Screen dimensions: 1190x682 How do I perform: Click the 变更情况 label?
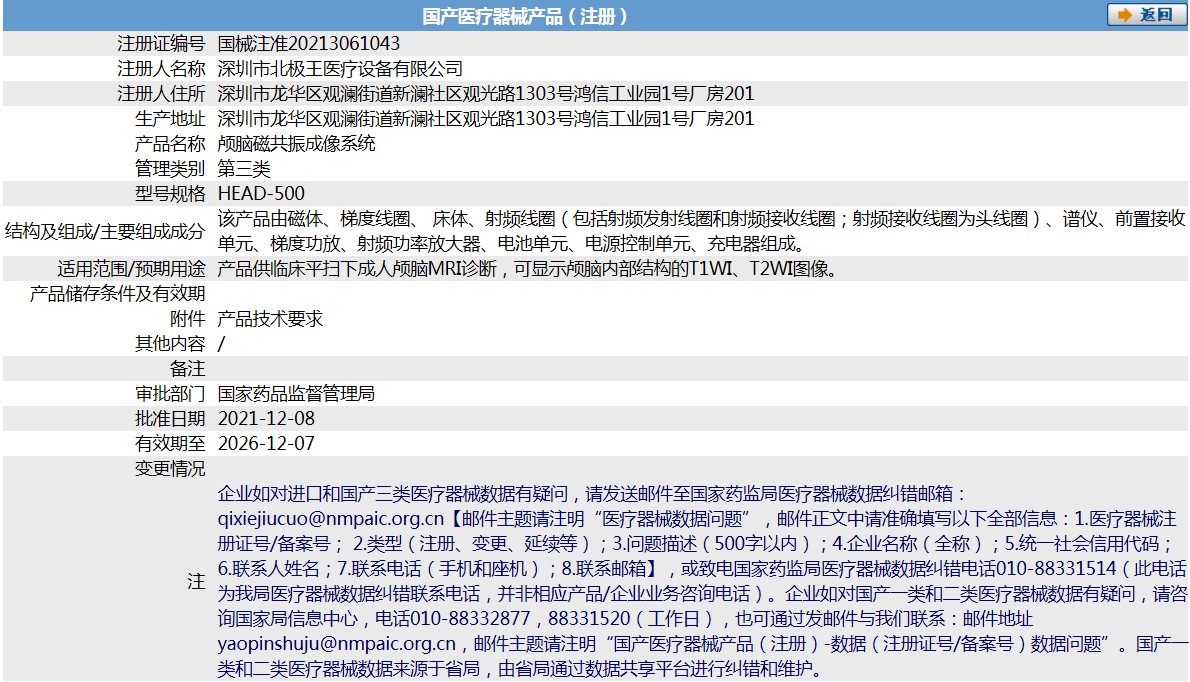tap(170, 470)
